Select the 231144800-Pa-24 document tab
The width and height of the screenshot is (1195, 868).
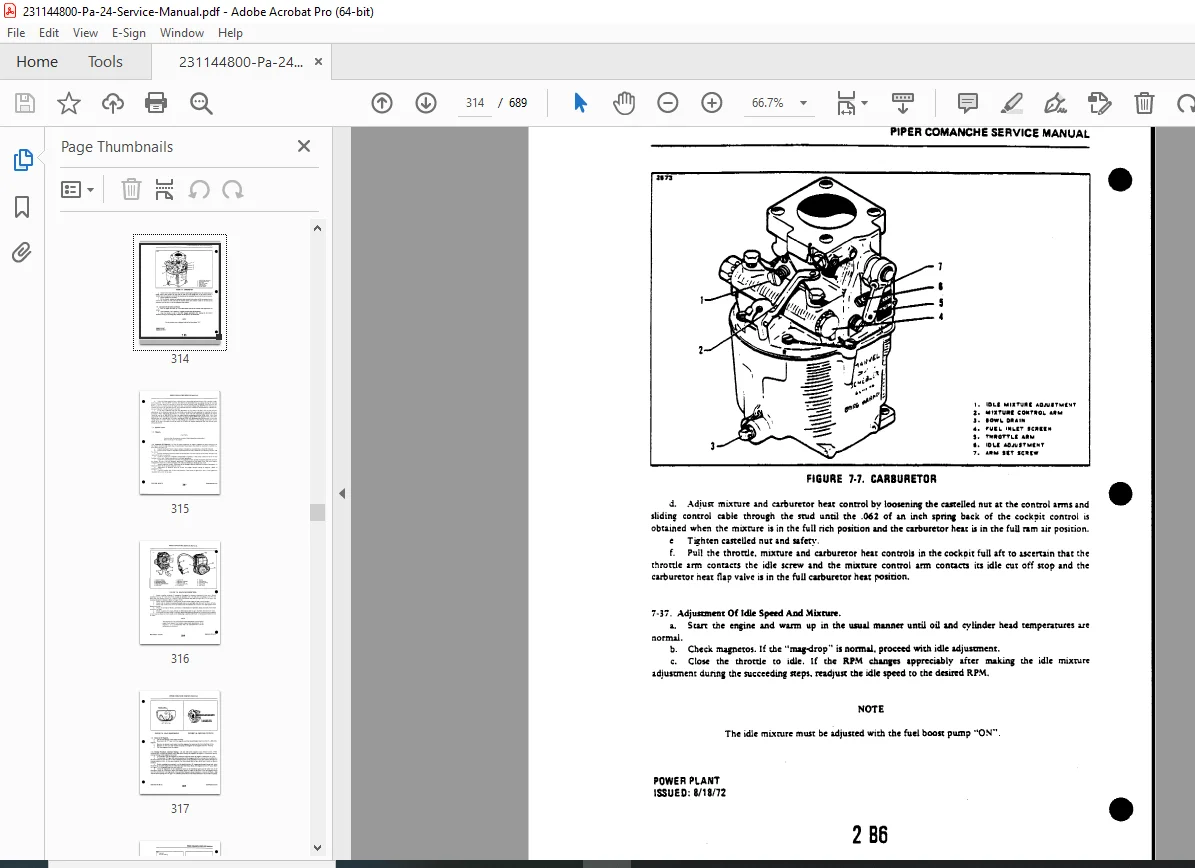(240, 62)
